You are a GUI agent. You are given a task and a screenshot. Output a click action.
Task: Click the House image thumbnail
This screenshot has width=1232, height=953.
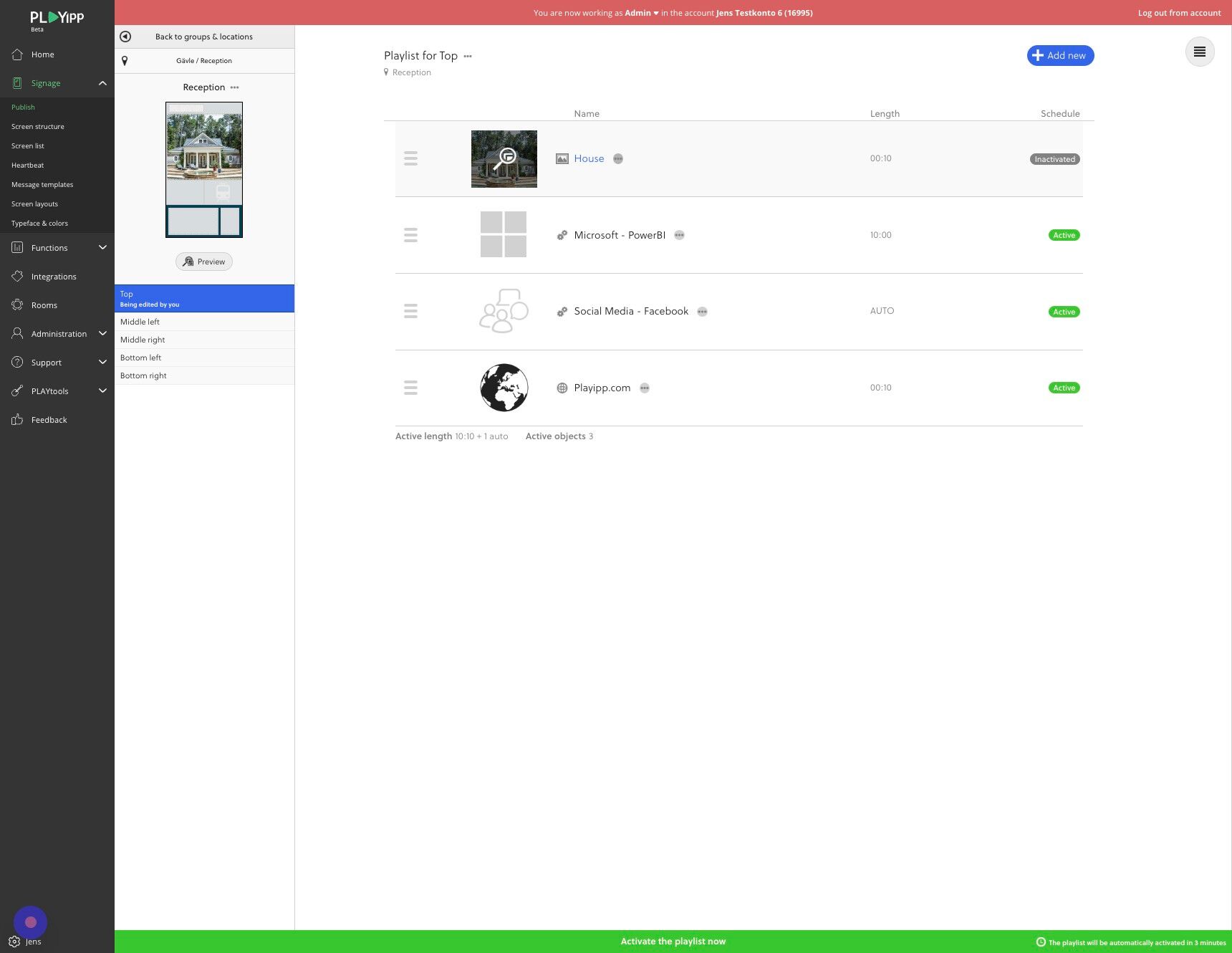coord(504,159)
